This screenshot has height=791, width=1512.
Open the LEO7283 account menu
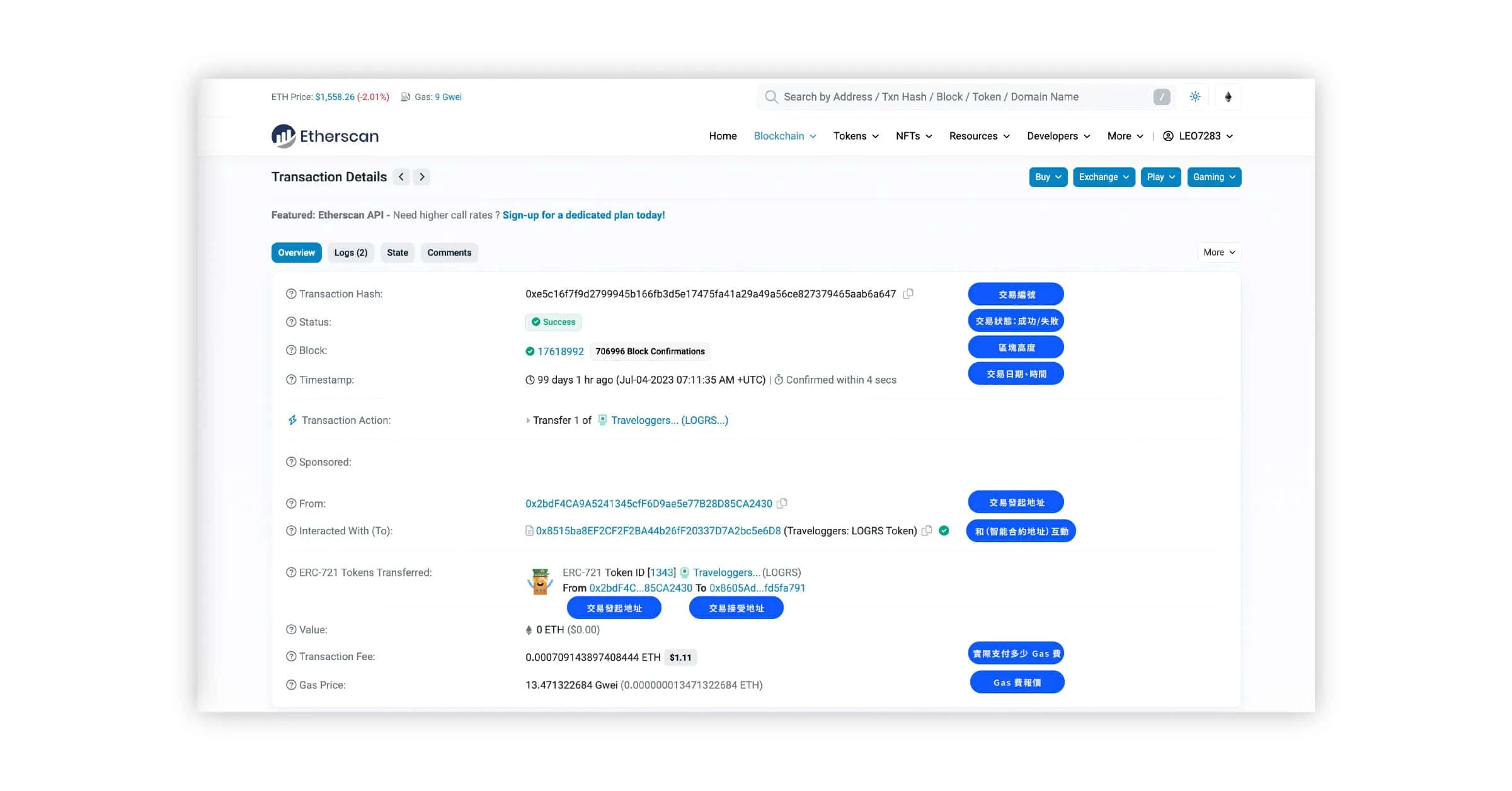pos(1198,136)
